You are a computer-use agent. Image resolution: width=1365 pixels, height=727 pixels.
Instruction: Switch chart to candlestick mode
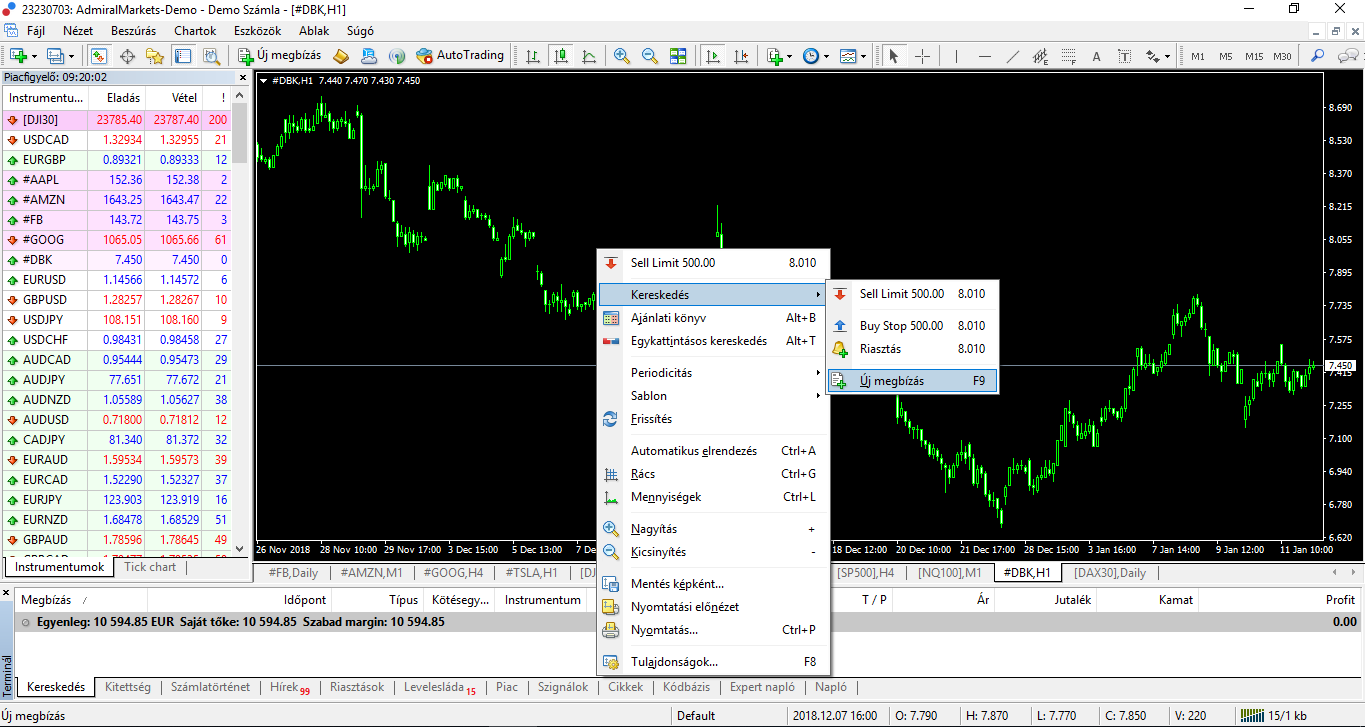point(561,56)
